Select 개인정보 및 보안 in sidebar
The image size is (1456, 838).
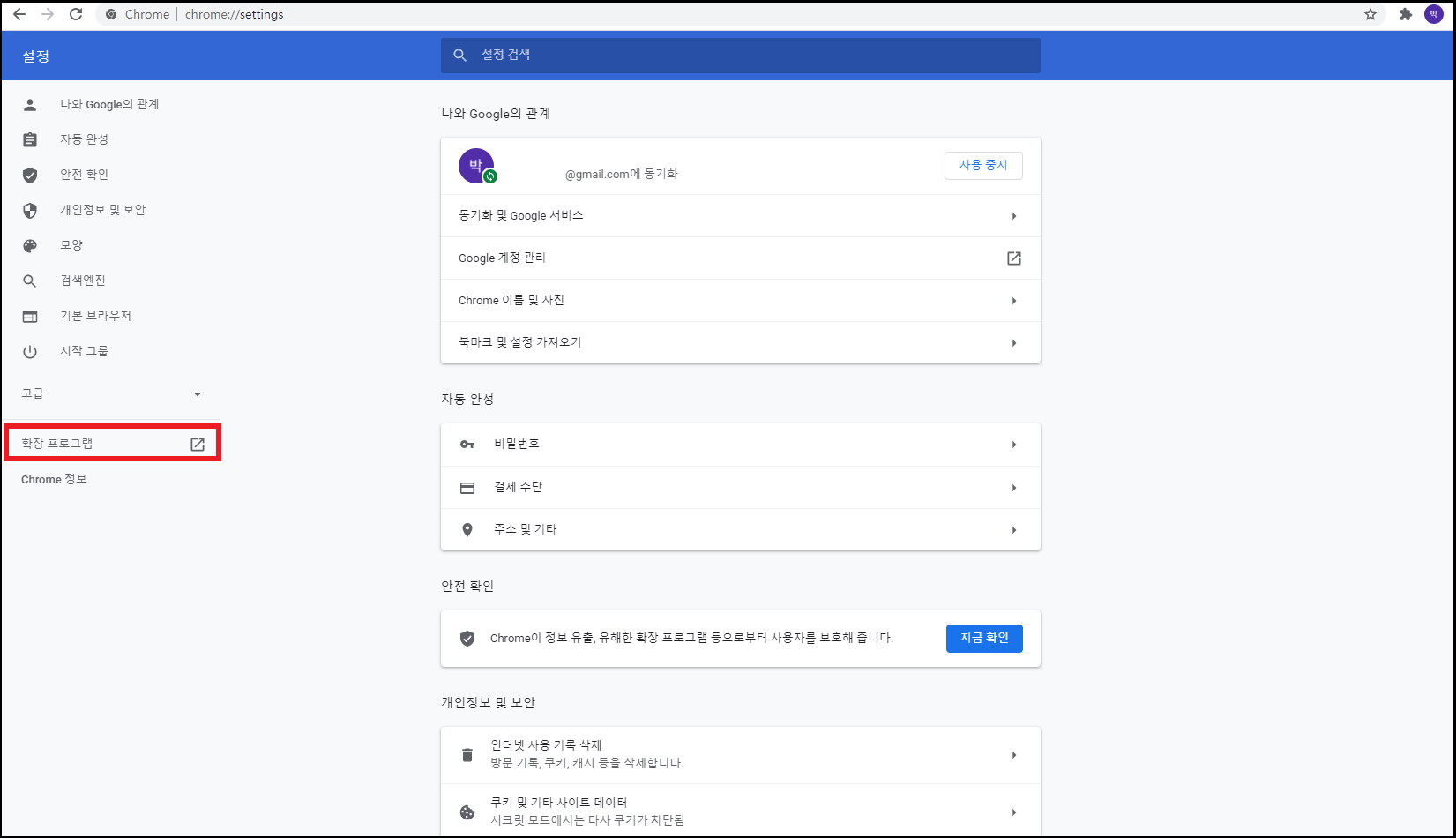pos(102,210)
